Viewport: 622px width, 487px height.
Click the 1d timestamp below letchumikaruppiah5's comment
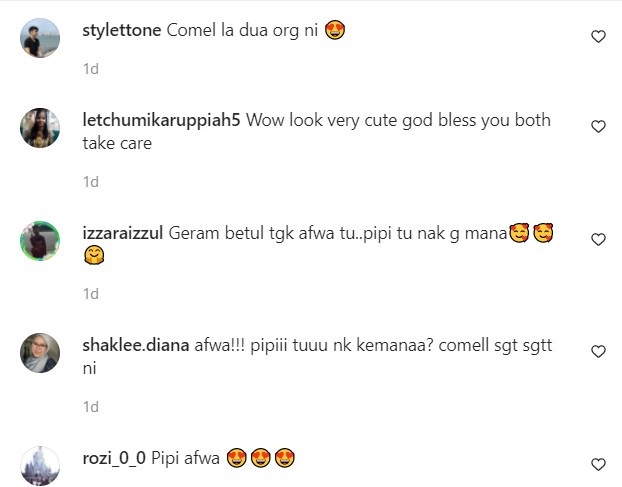91,182
